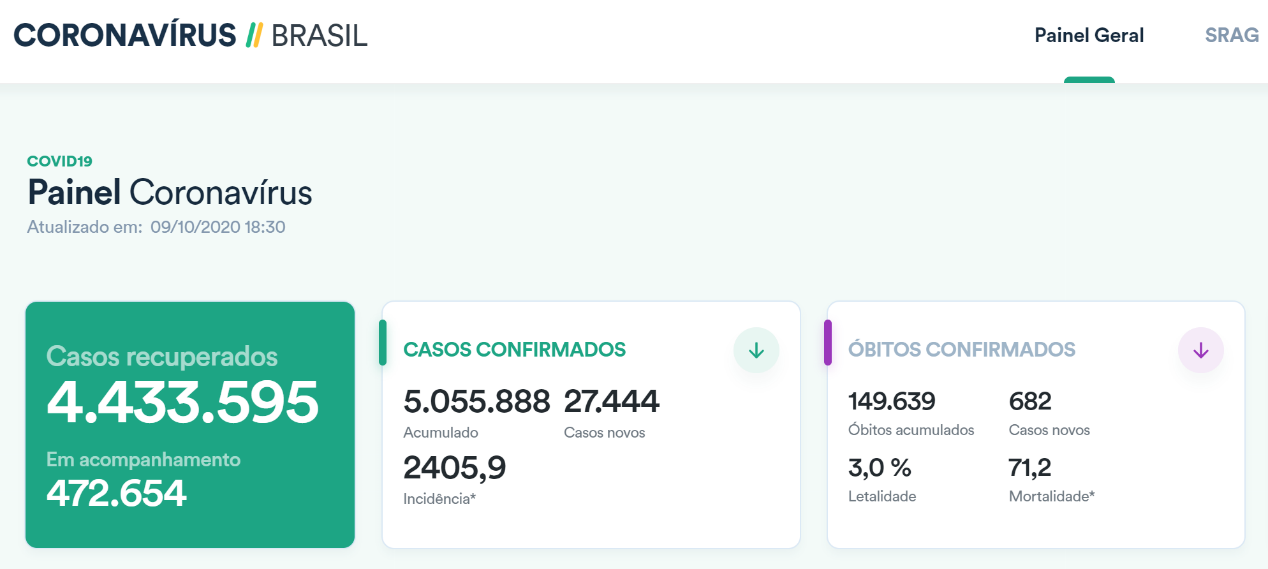
Task: Switch to the SRAG tab
Action: point(1231,36)
